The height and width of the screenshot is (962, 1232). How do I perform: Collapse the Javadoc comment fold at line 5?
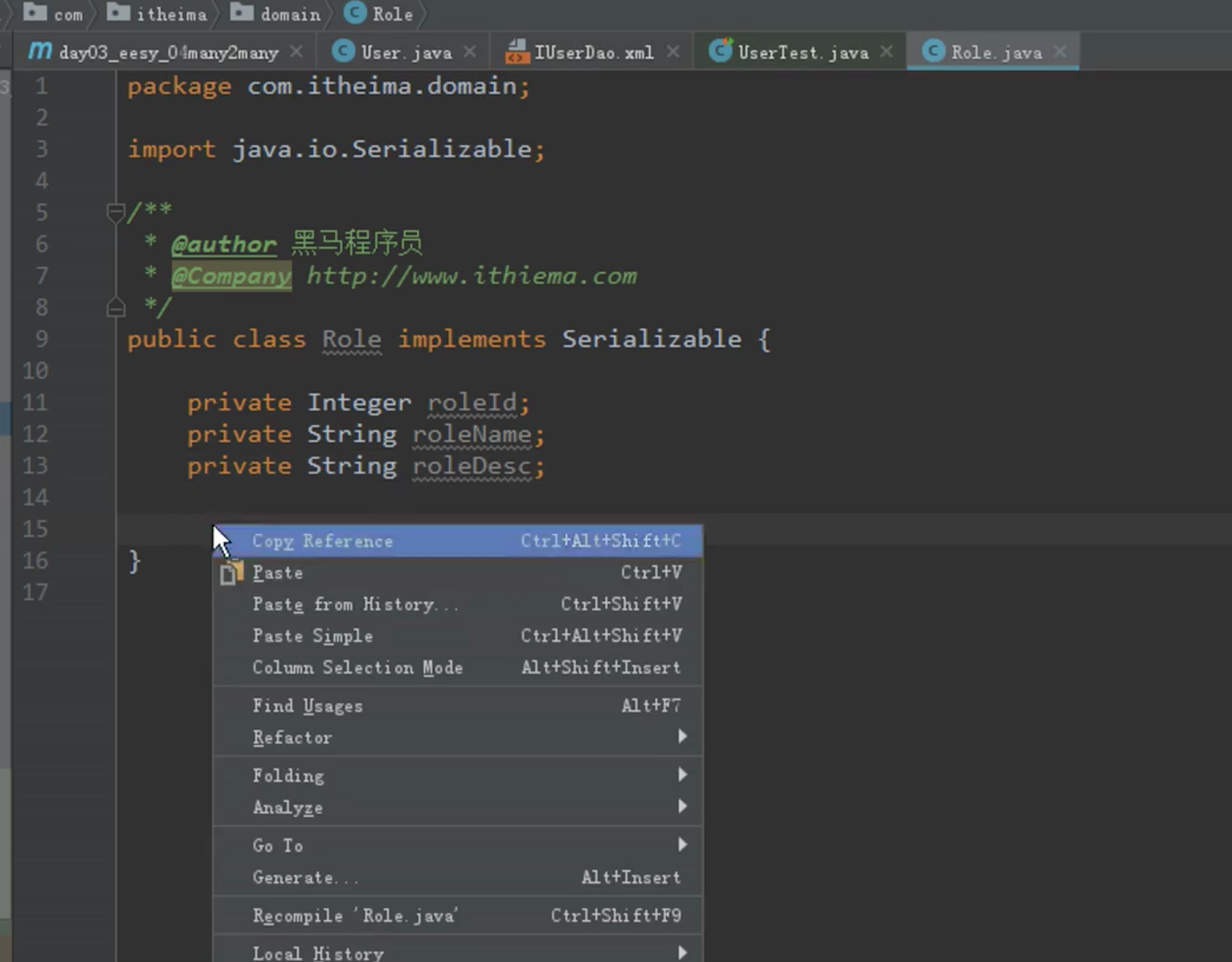coord(115,212)
